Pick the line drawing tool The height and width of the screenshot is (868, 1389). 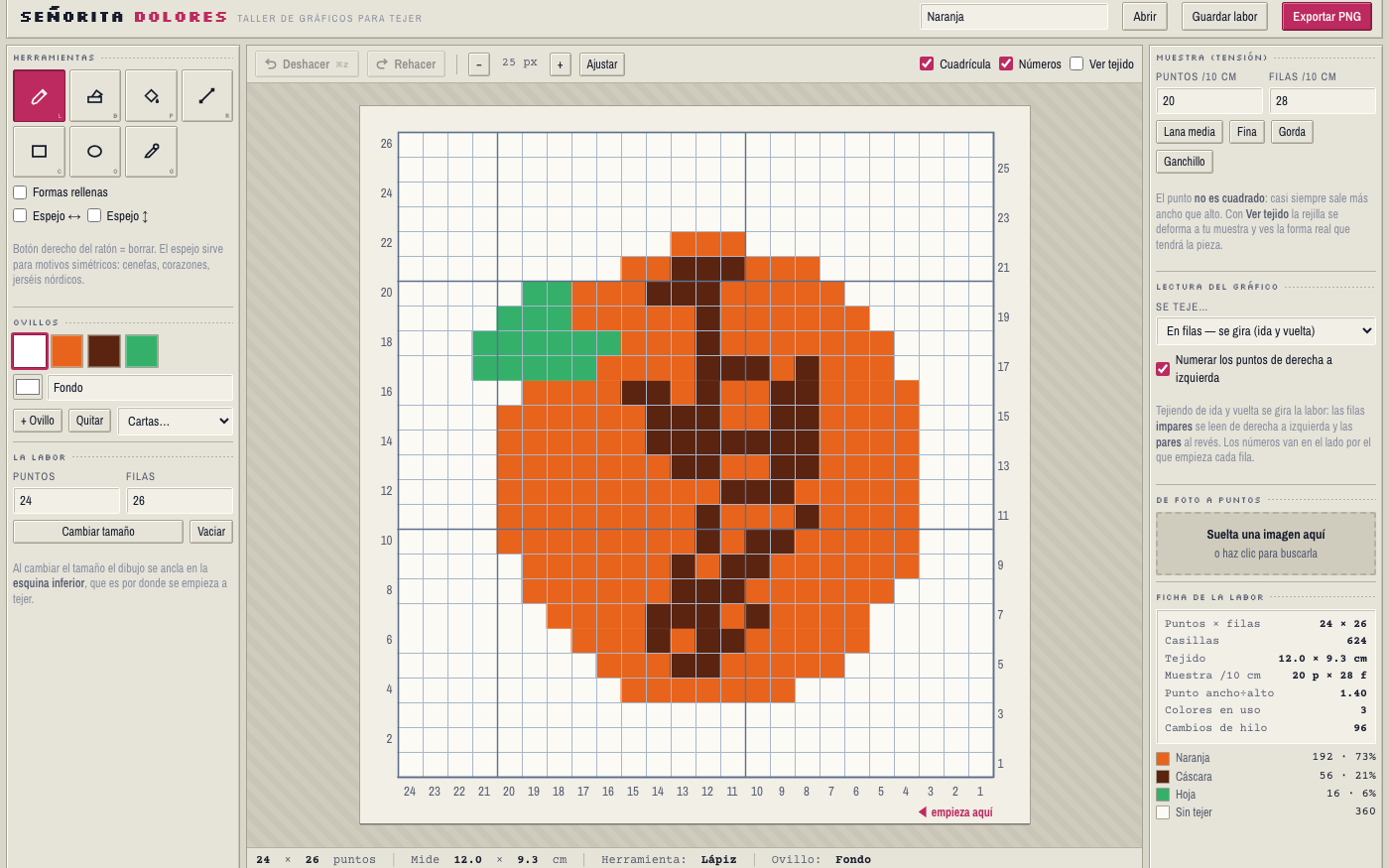coord(207,96)
